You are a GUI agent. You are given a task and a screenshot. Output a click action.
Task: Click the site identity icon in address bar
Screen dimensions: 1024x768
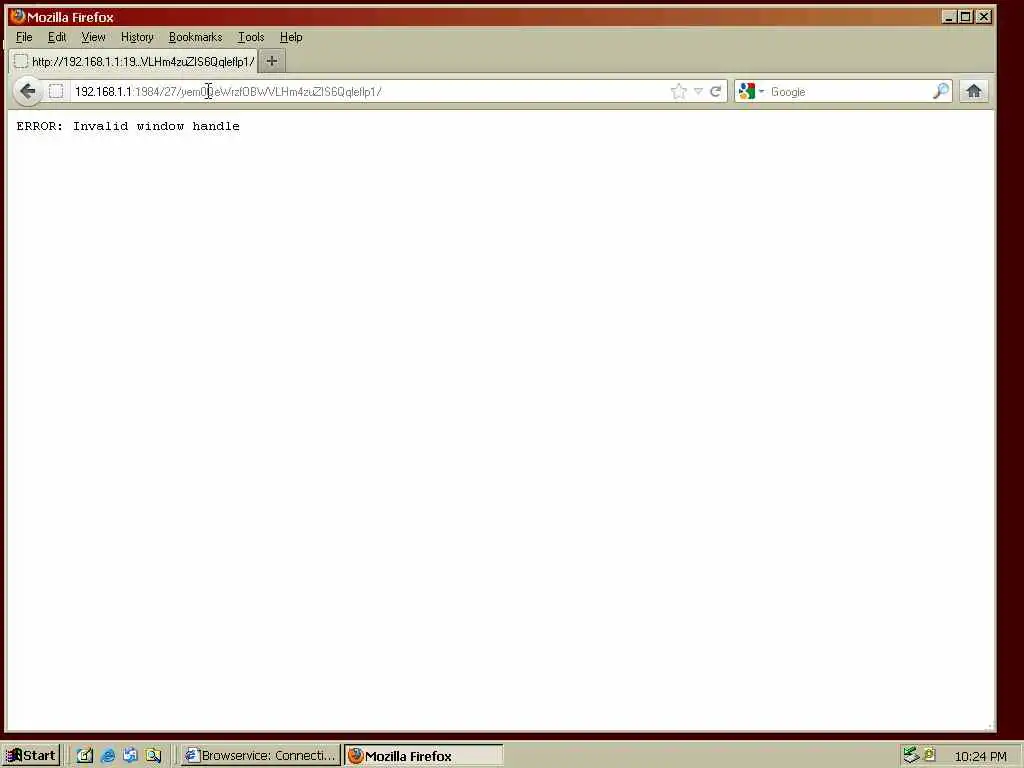(57, 91)
